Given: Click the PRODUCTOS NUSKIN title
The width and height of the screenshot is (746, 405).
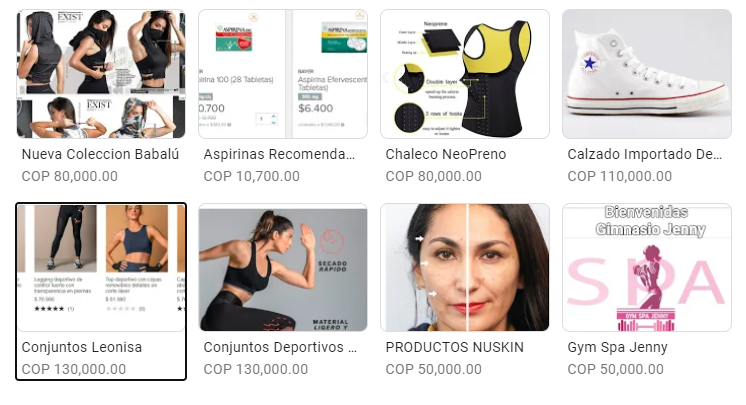Looking at the screenshot, I should coord(454,347).
